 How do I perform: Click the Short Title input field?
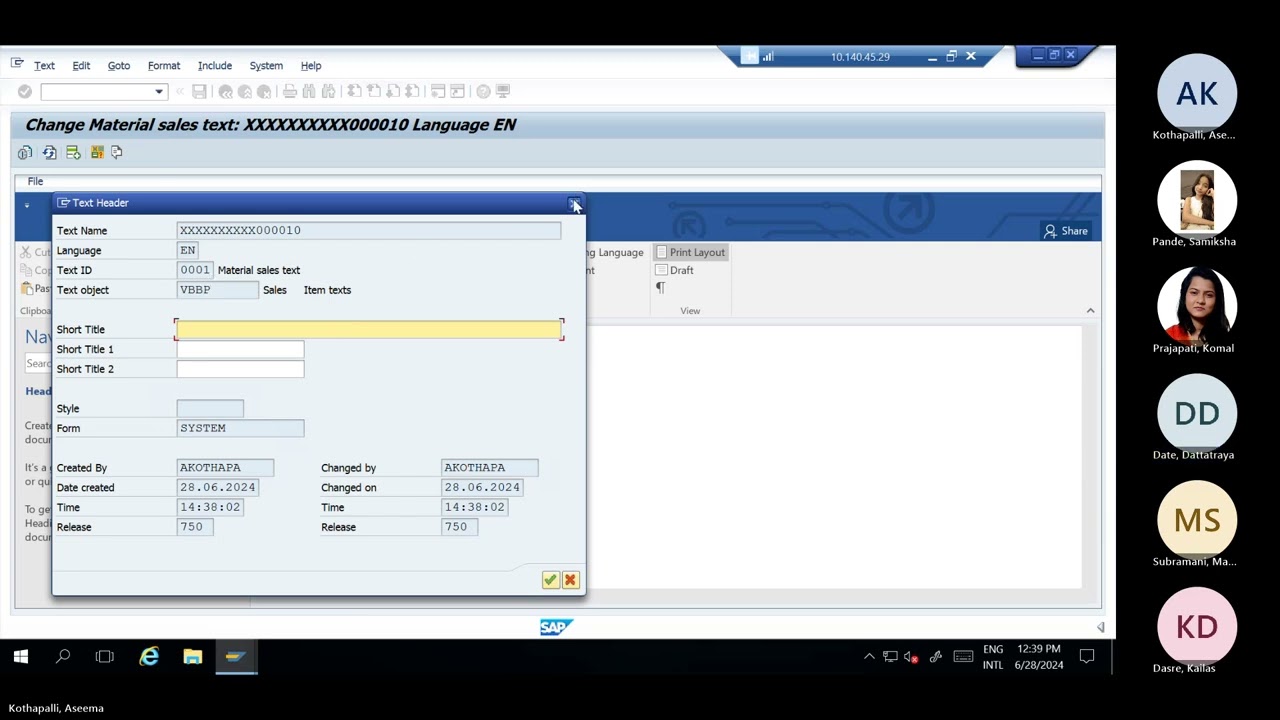[x=369, y=329]
